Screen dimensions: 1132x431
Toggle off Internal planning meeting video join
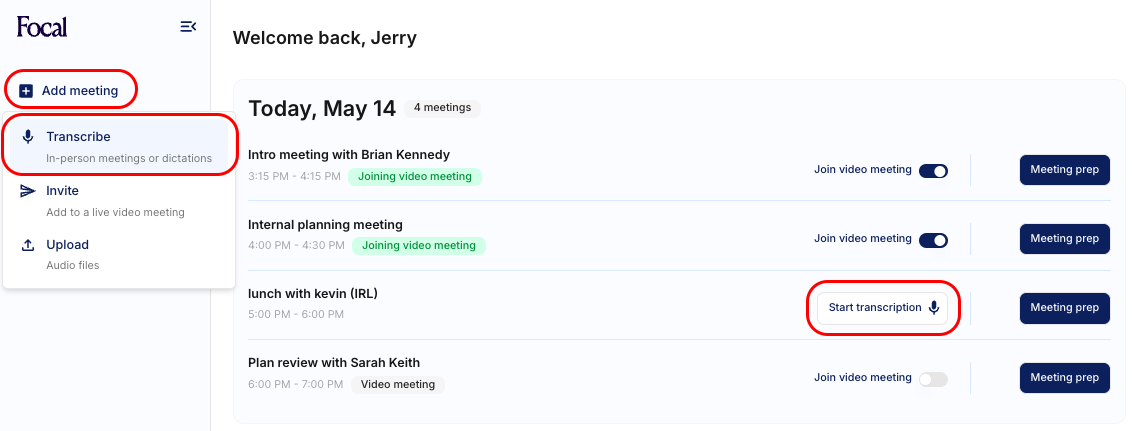click(933, 240)
